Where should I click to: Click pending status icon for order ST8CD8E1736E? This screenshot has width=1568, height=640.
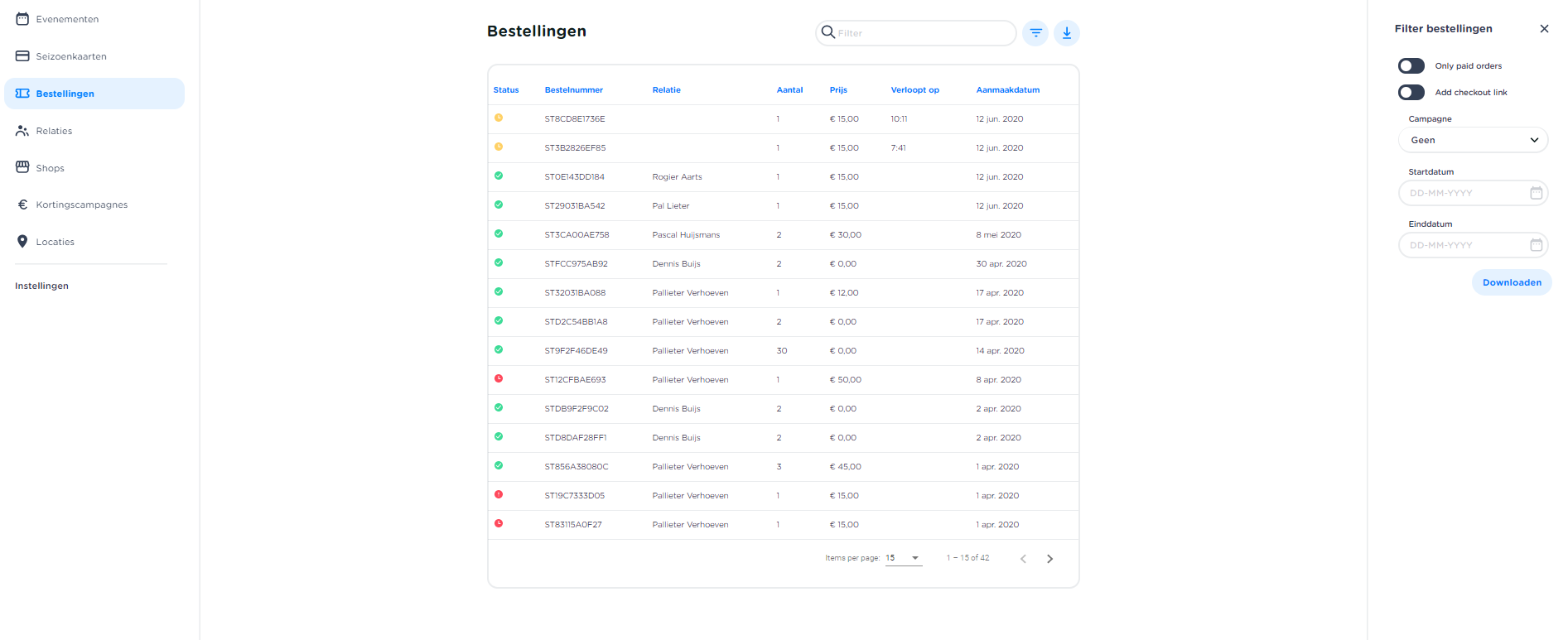pyautogui.click(x=499, y=118)
